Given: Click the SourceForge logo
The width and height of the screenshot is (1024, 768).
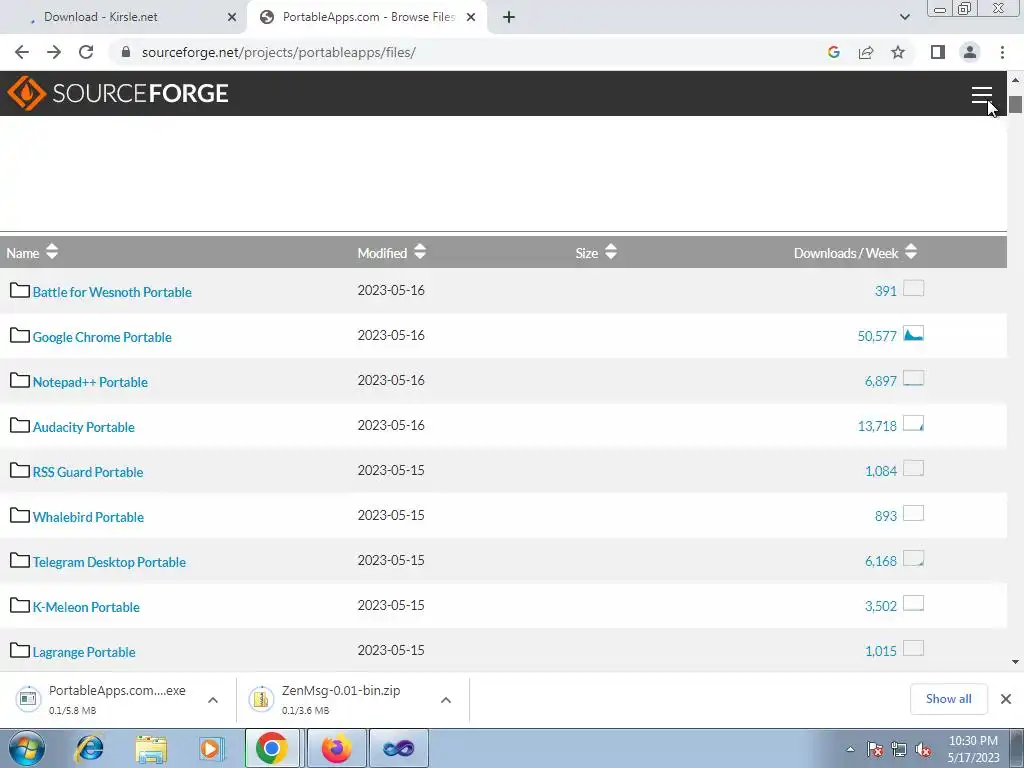Looking at the screenshot, I should tap(118, 93).
